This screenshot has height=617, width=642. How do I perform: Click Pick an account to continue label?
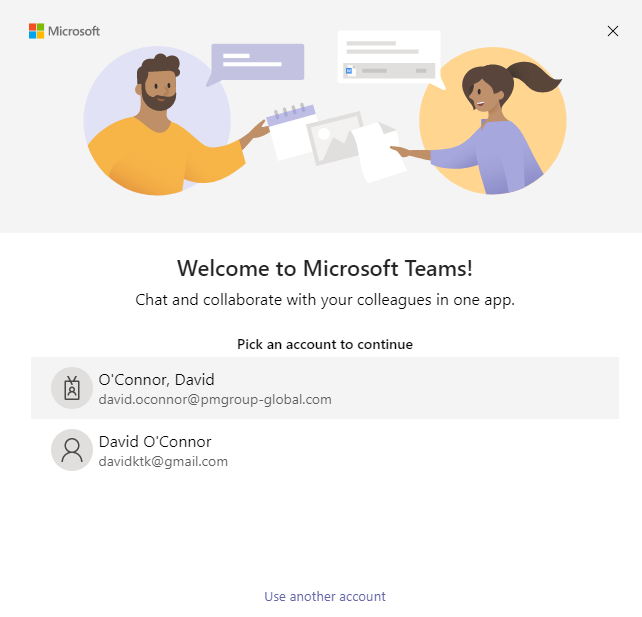click(325, 344)
